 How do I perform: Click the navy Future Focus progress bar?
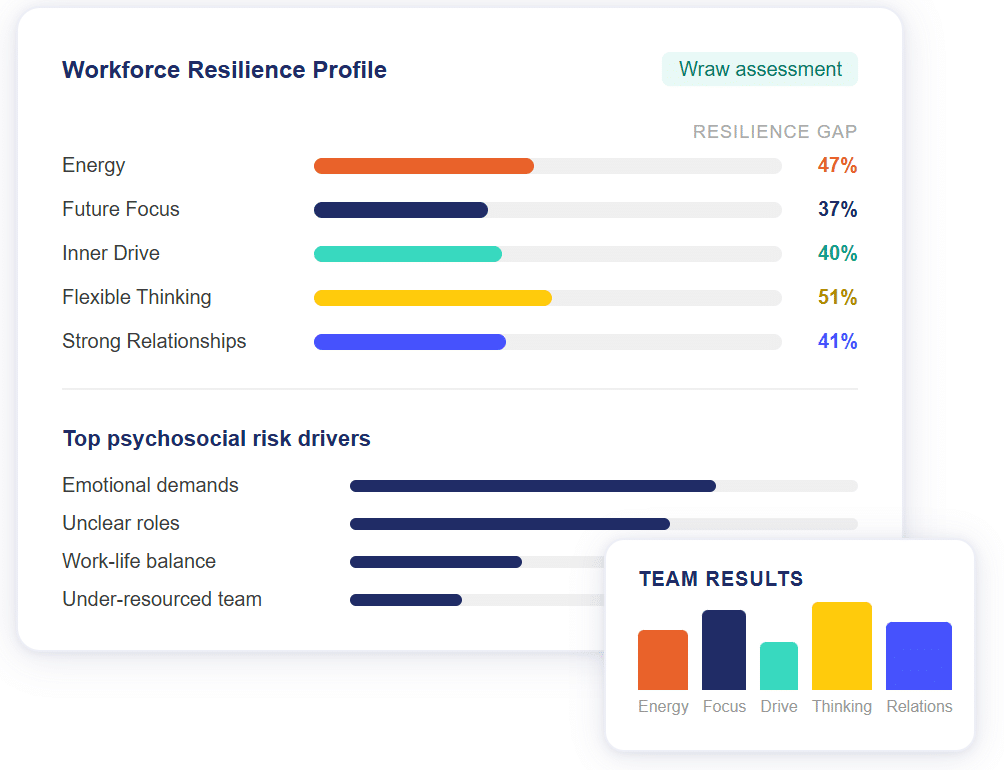tap(401, 210)
